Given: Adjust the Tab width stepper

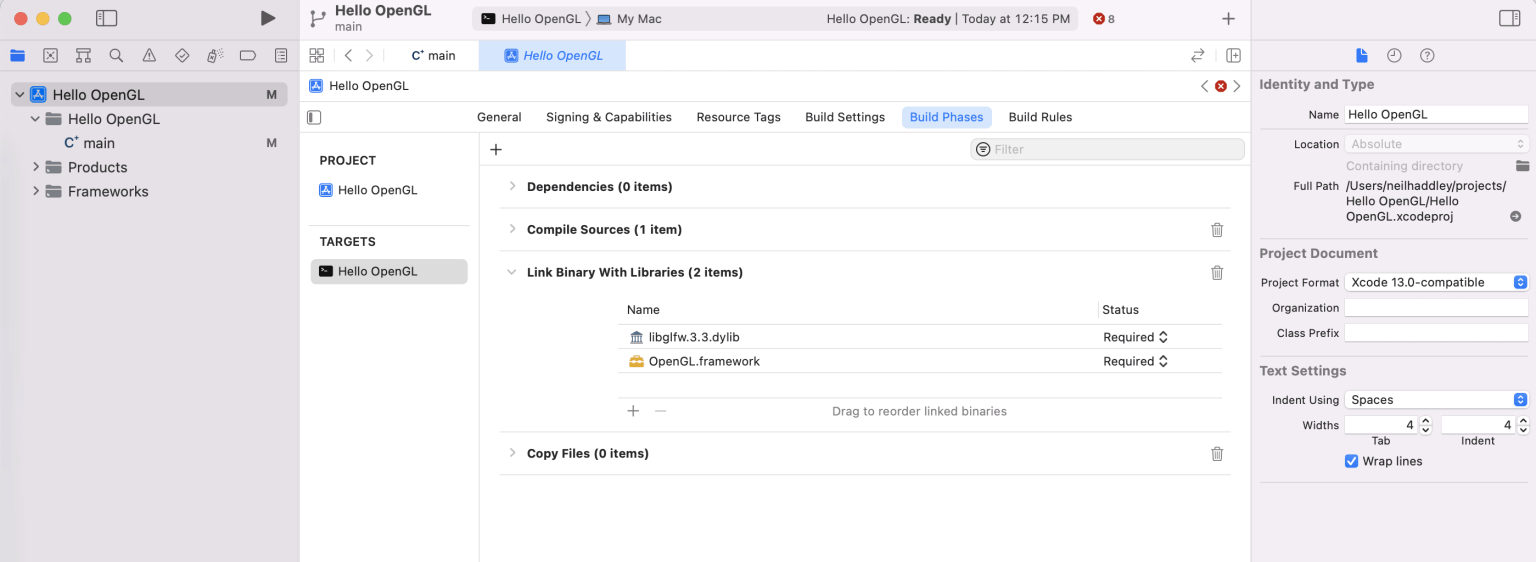Looking at the screenshot, I should (1427, 425).
